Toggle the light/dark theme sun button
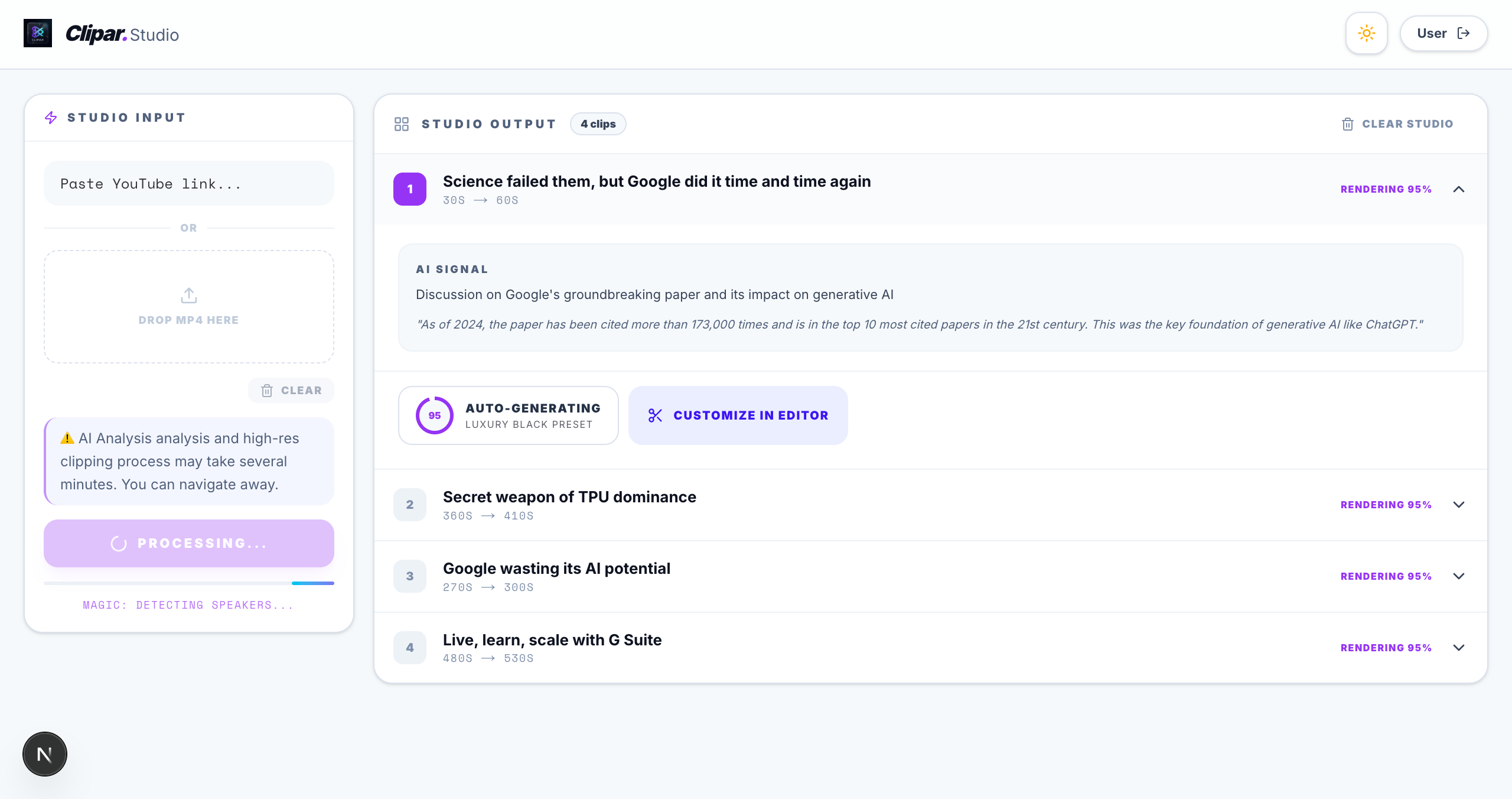1512x799 pixels. pyautogui.click(x=1366, y=33)
